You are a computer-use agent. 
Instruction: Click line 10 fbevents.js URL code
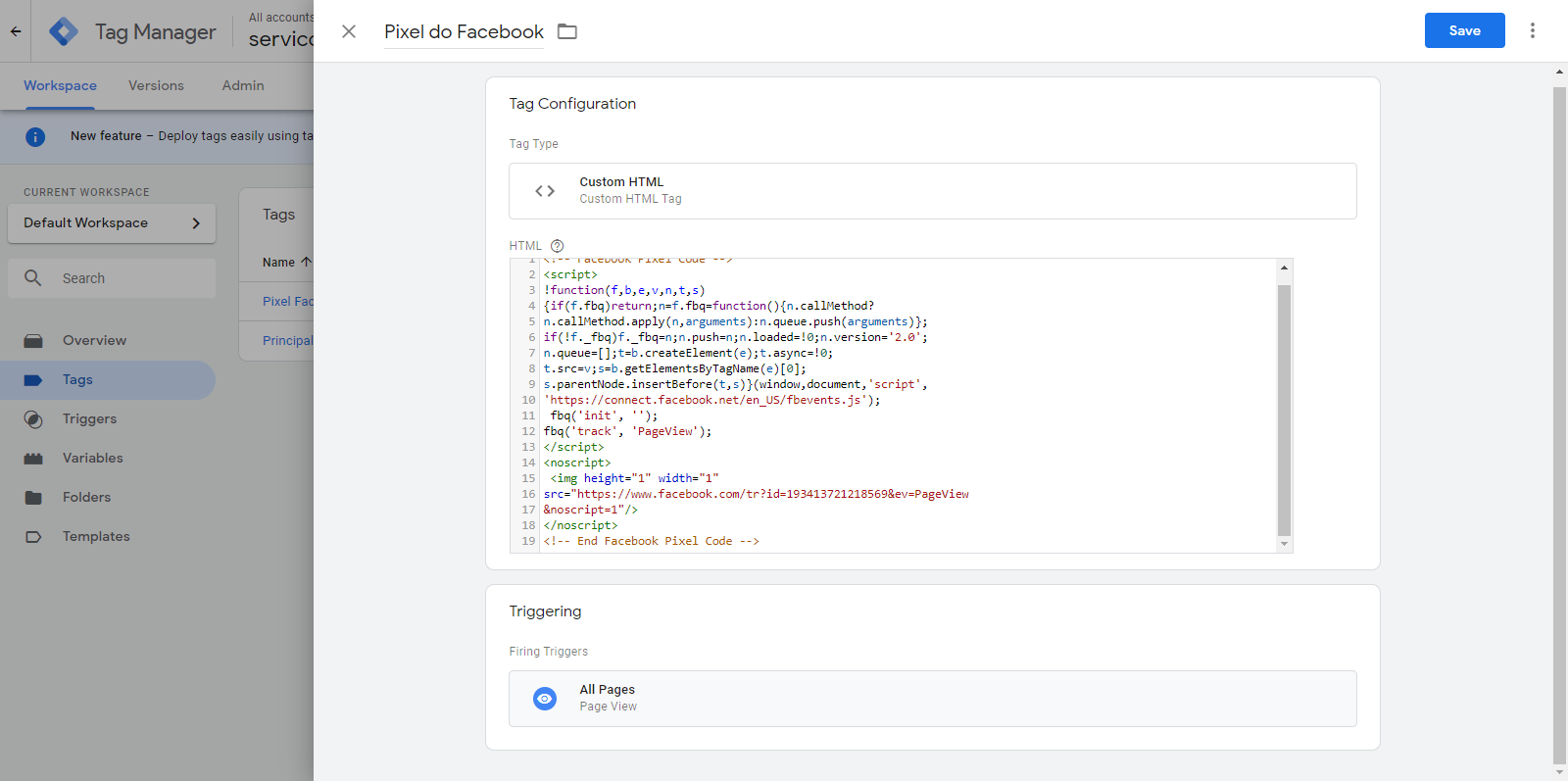click(x=712, y=400)
